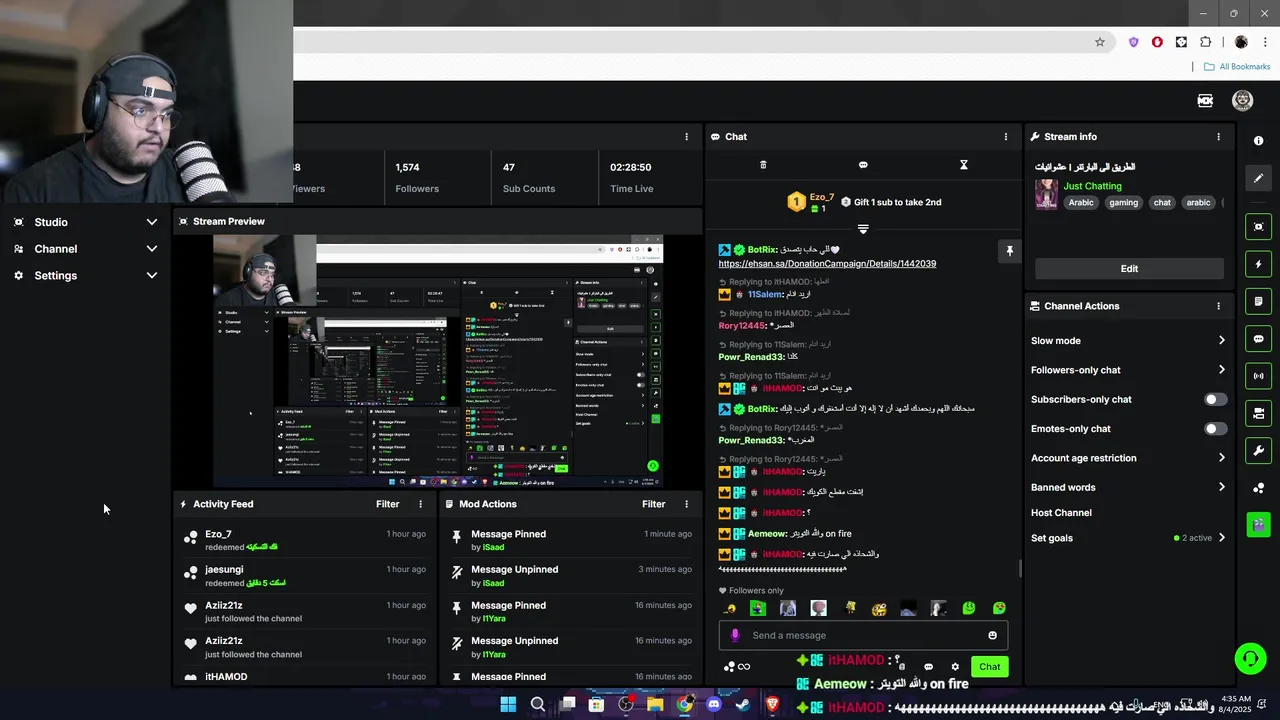
Task: Click the gaming tag in Stream info
Action: pyautogui.click(x=1123, y=203)
